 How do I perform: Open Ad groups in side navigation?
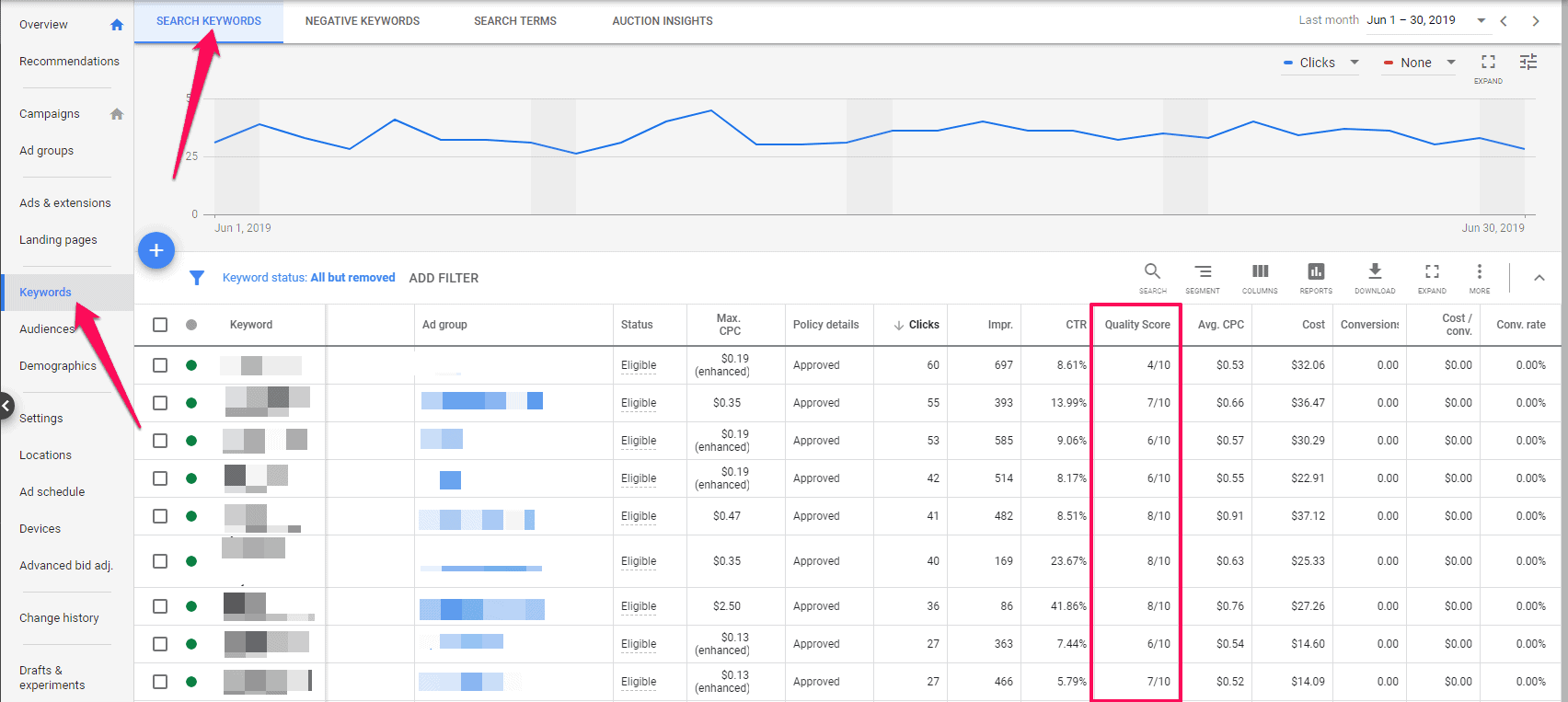tap(46, 151)
